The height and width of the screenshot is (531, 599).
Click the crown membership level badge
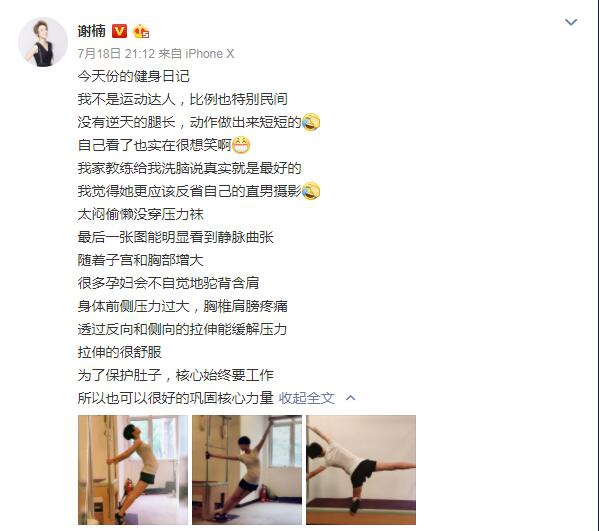(x=141, y=31)
